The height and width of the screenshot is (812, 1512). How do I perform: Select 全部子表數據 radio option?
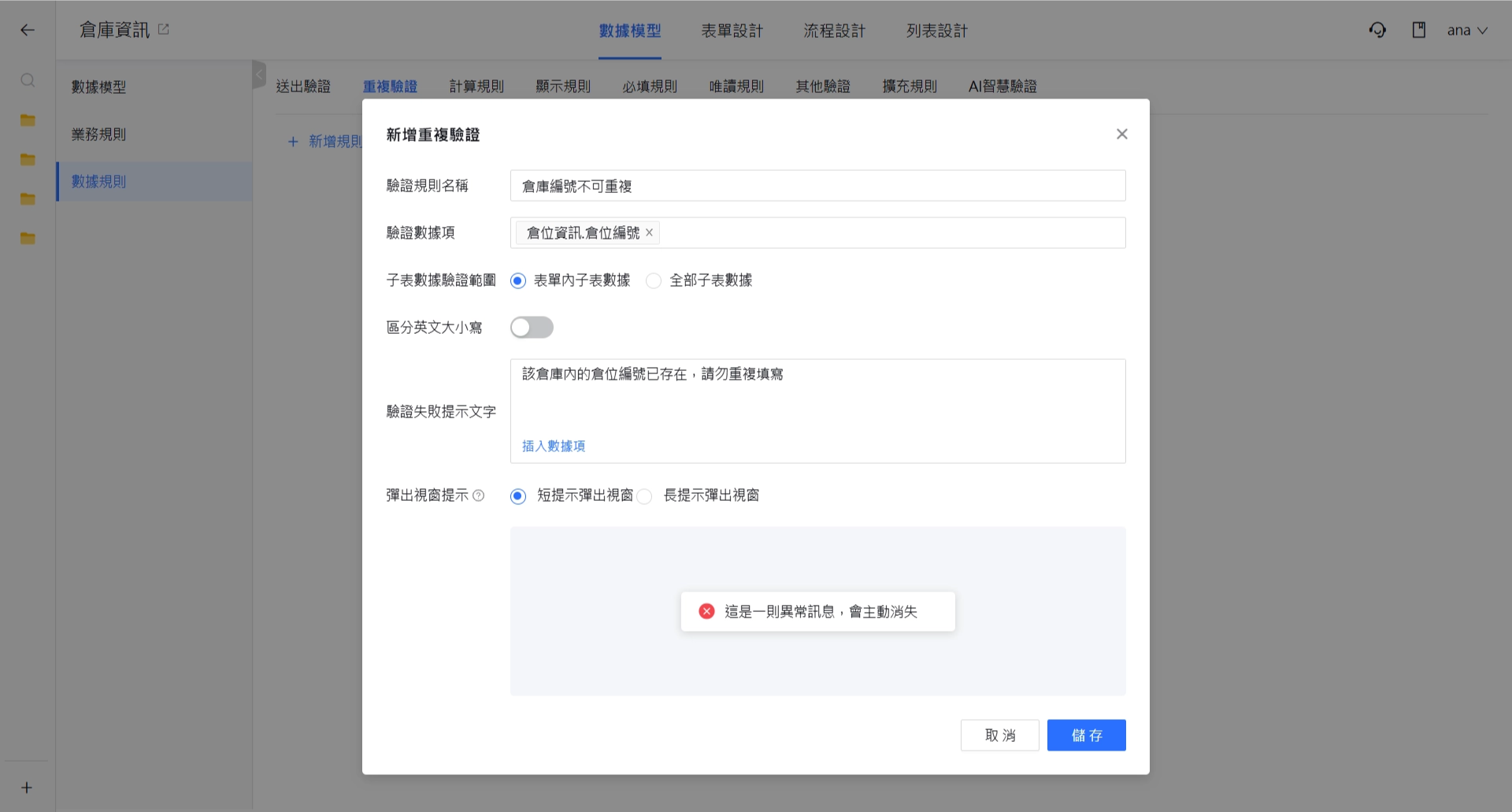pyautogui.click(x=653, y=280)
